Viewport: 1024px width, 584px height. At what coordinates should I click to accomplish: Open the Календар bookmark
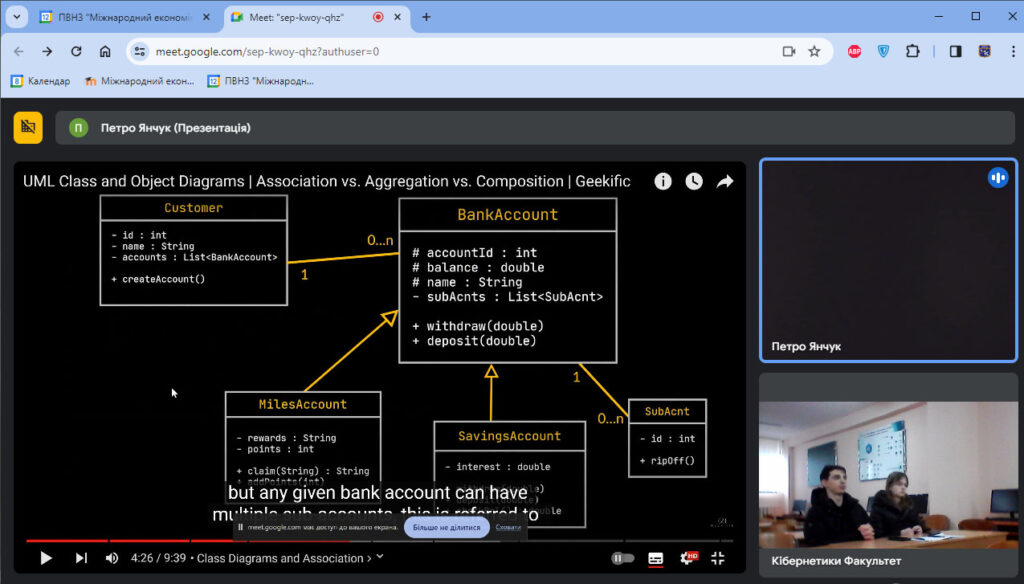tap(40, 81)
